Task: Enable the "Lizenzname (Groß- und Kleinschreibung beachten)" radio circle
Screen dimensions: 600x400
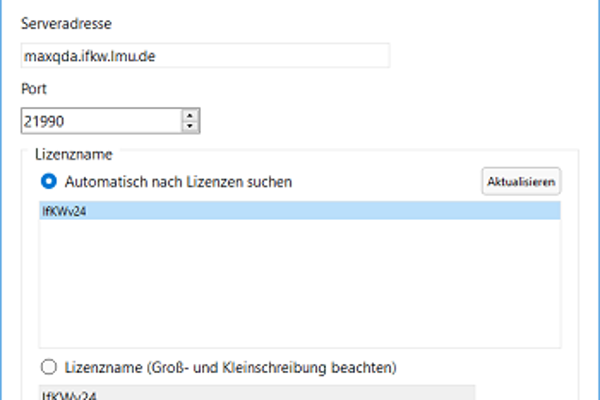Action: pos(47,365)
